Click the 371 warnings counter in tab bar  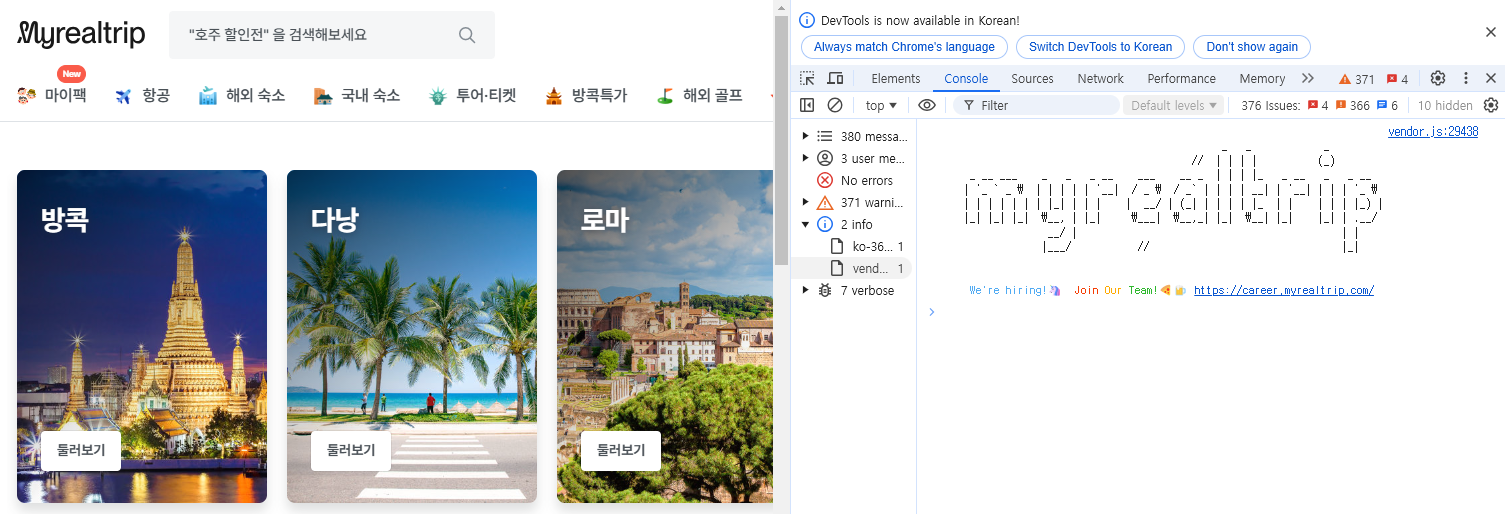click(1356, 79)
